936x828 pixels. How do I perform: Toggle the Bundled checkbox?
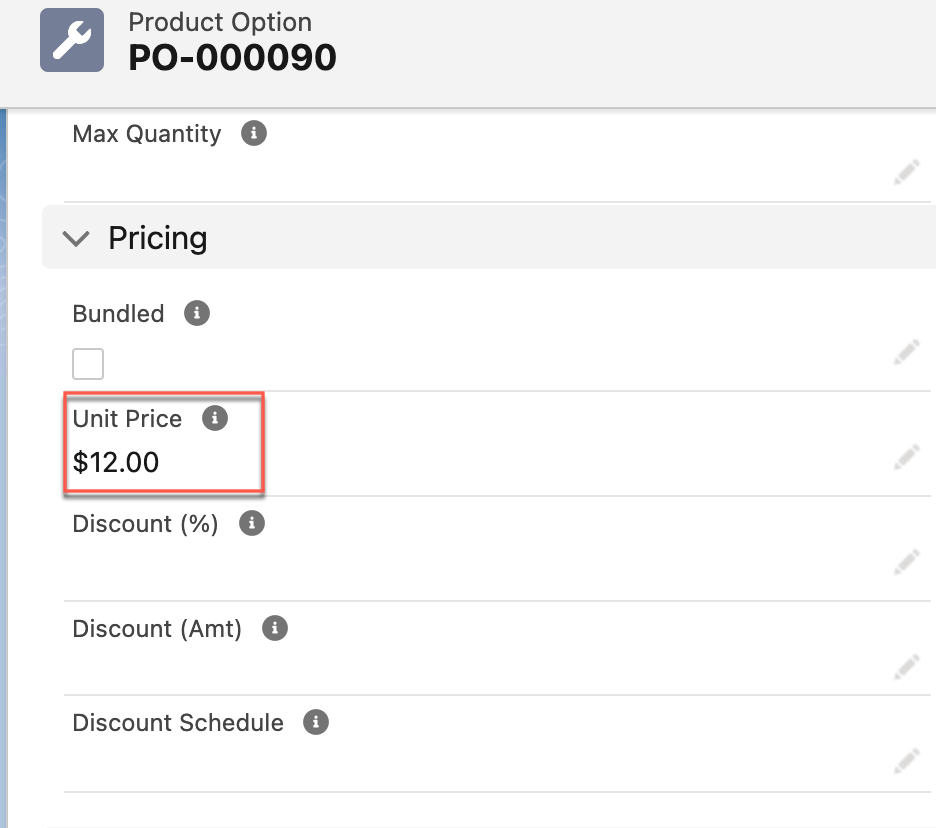click(x=88, y=364)
